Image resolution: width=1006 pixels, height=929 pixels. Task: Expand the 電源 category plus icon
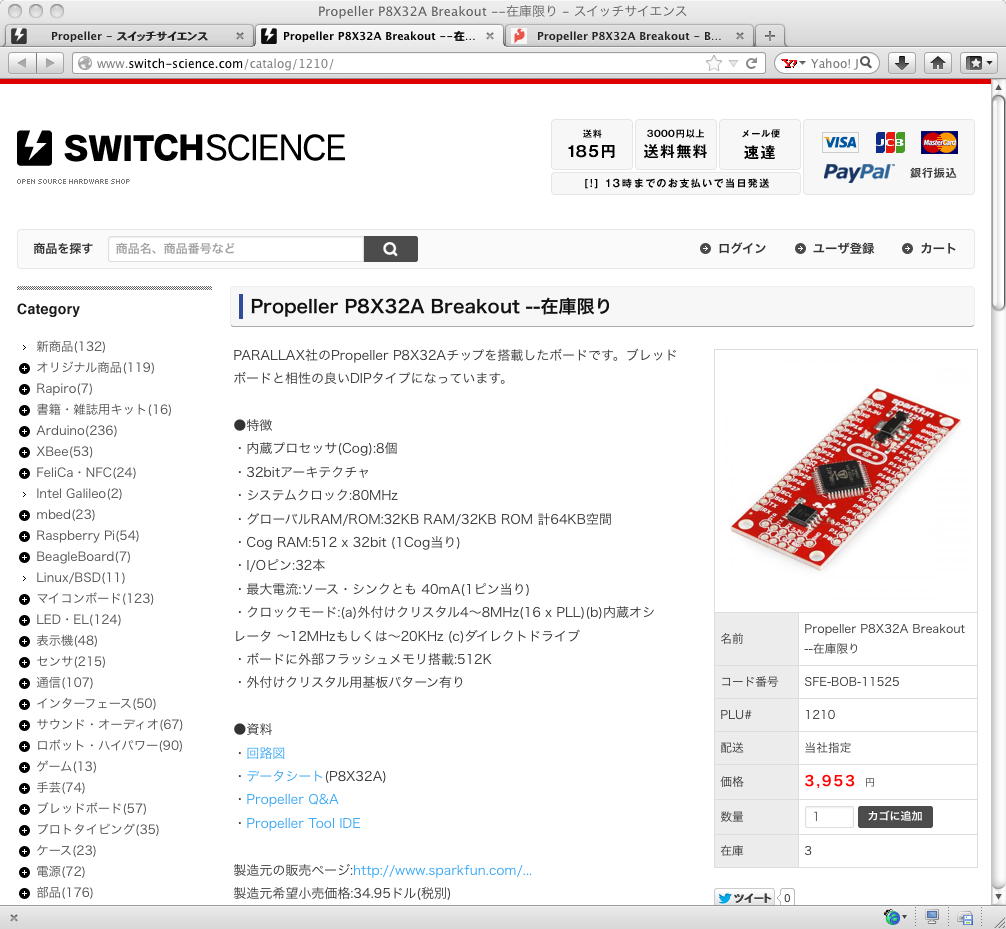24,873
